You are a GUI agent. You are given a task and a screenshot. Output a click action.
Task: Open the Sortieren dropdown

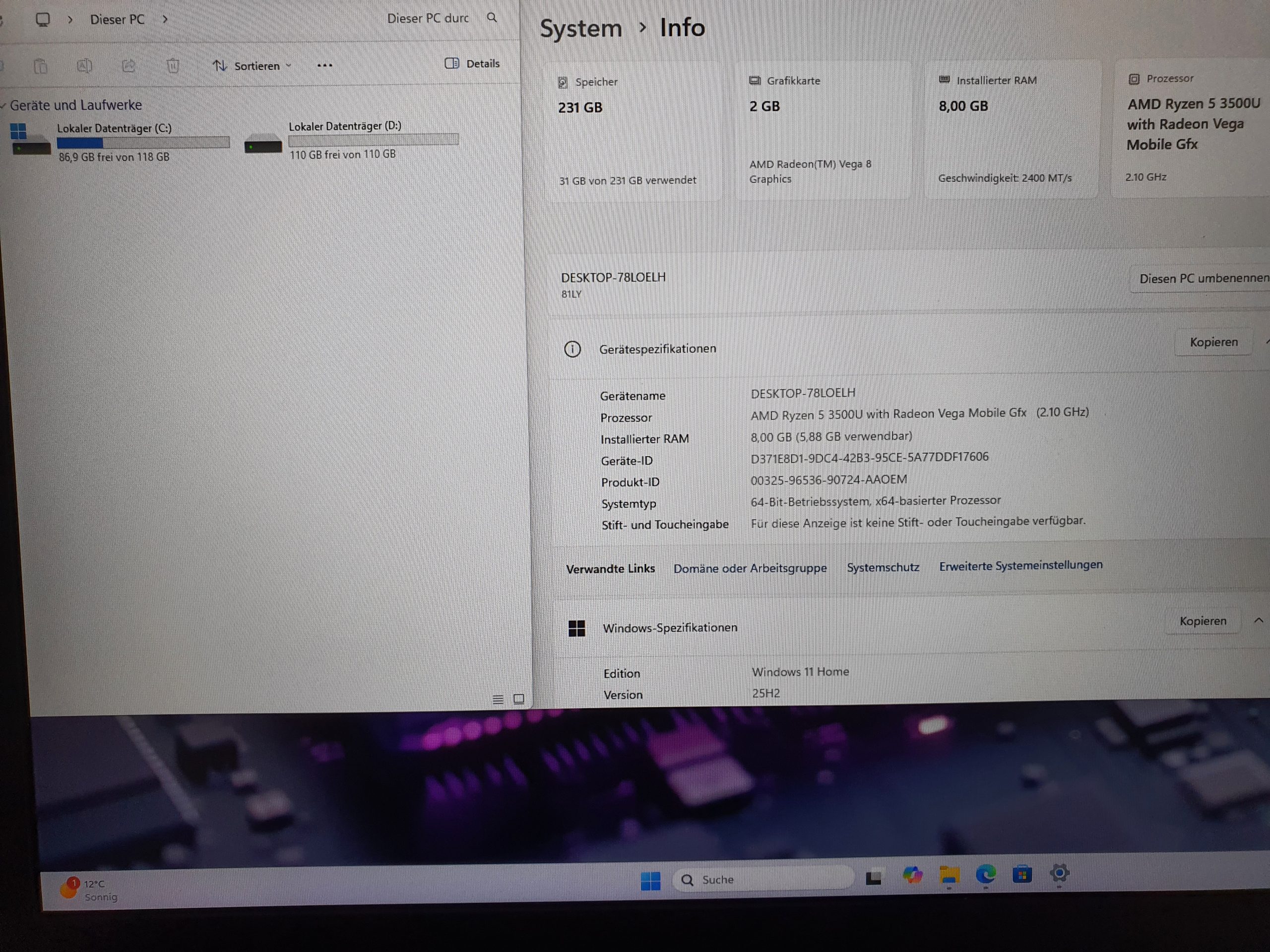tap(252, 66)
